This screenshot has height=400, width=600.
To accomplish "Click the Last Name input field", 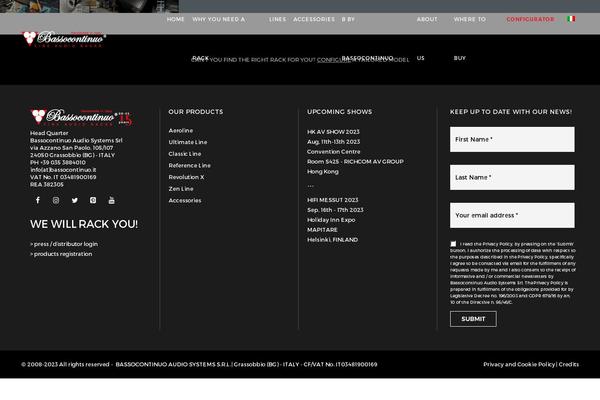I will pos(512,177).
